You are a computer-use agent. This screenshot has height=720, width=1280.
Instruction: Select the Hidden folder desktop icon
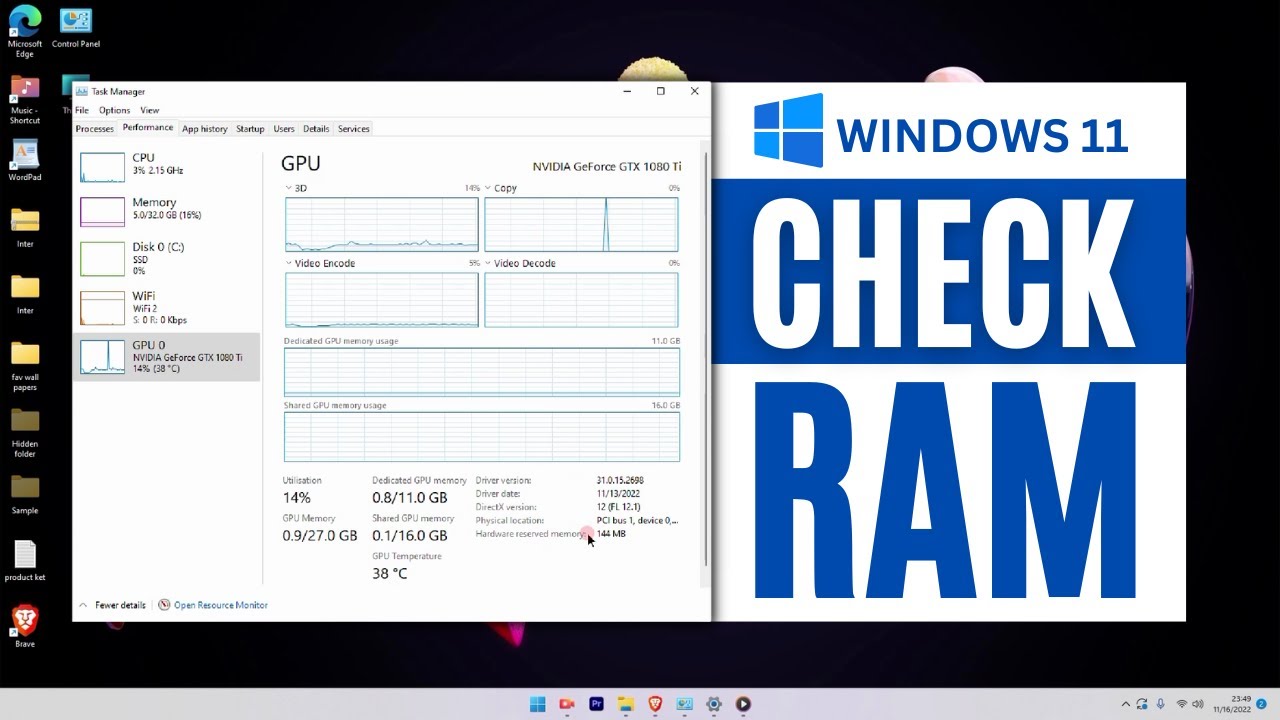pyautogui.click(x=25, y=433)
